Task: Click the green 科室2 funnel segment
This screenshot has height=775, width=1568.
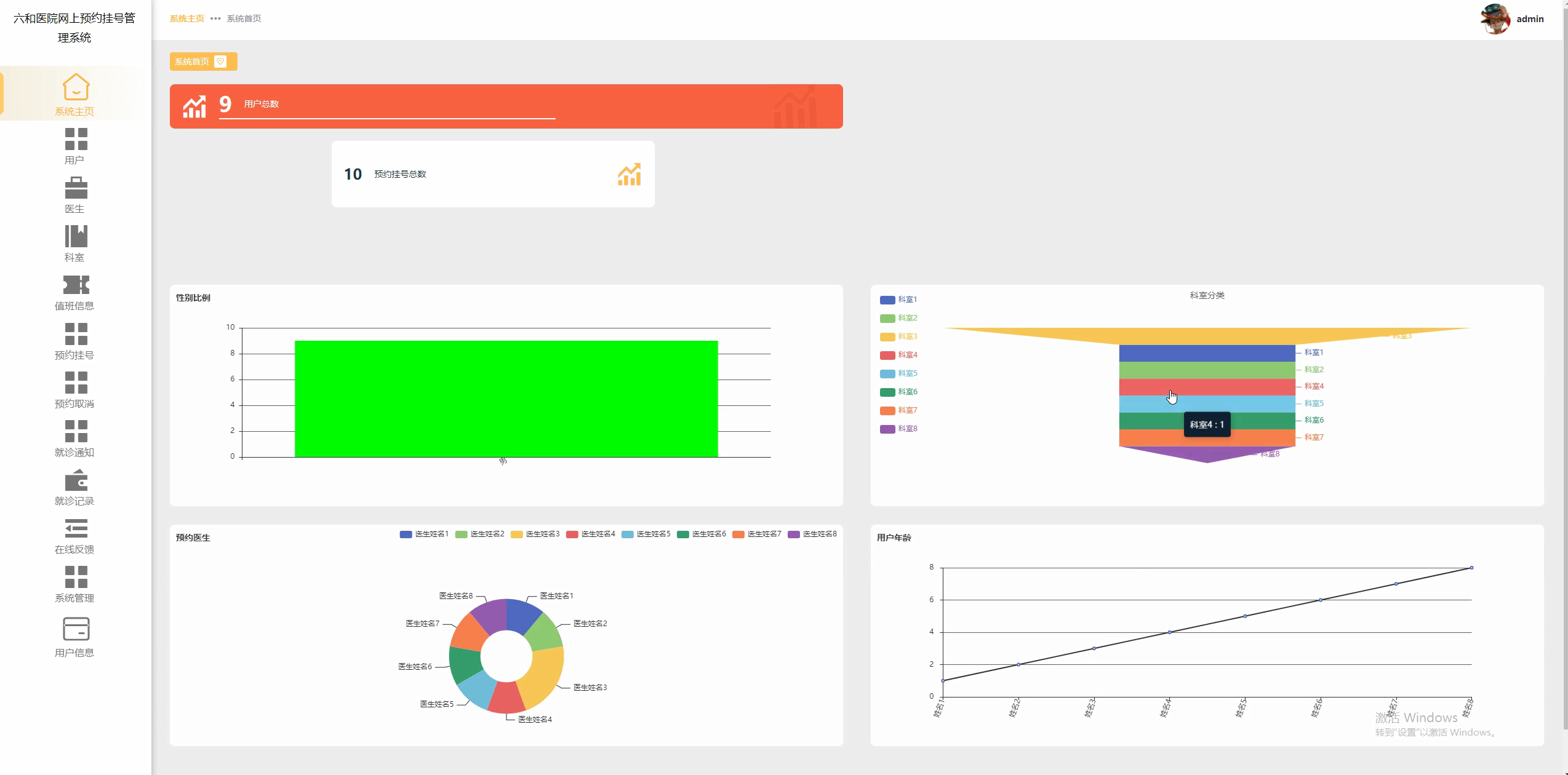Action: coord(1207,370)
